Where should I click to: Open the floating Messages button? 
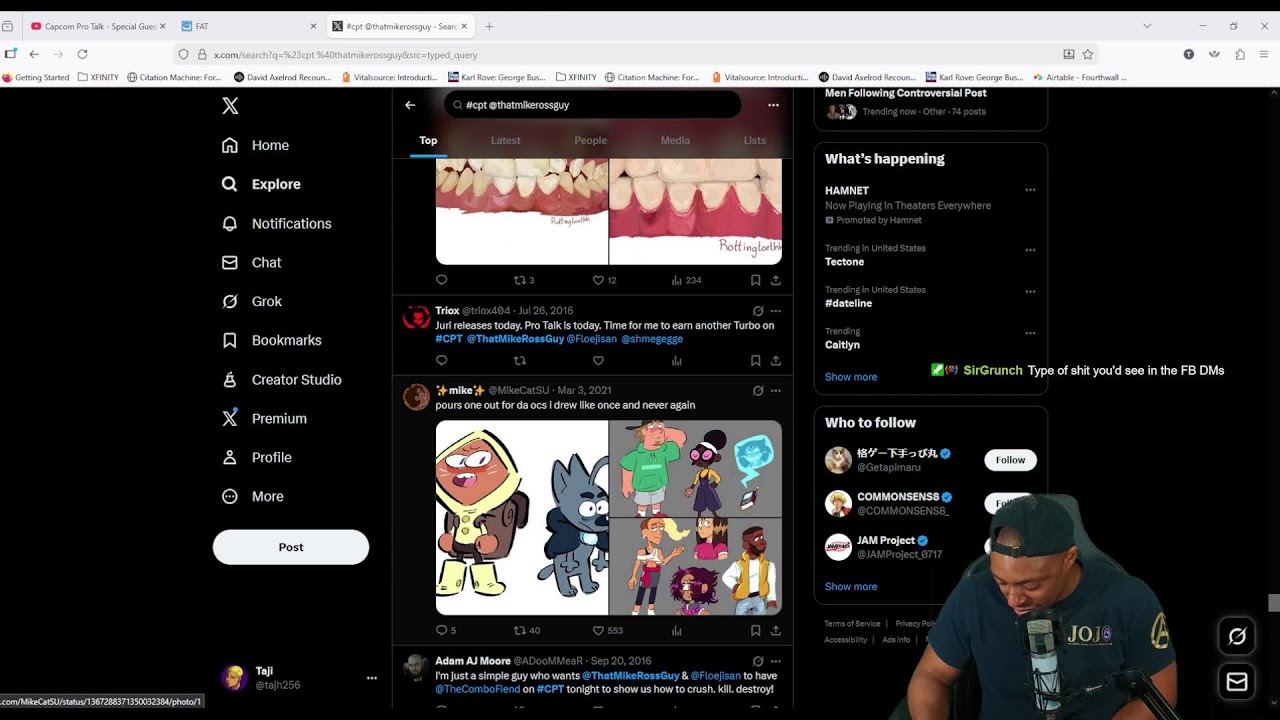click(x=1237, y=682)
